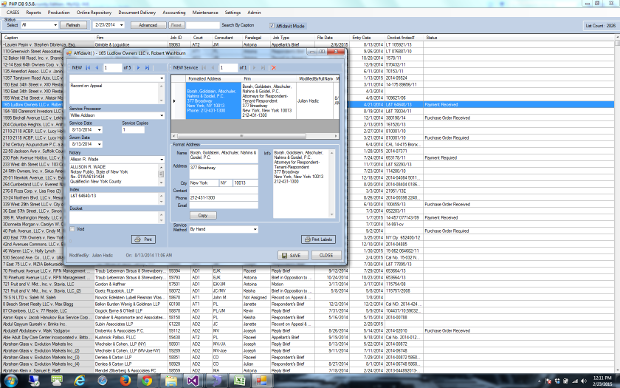620x388 pixels.
Task: Click the Advanced button
Action: point(148,25)
